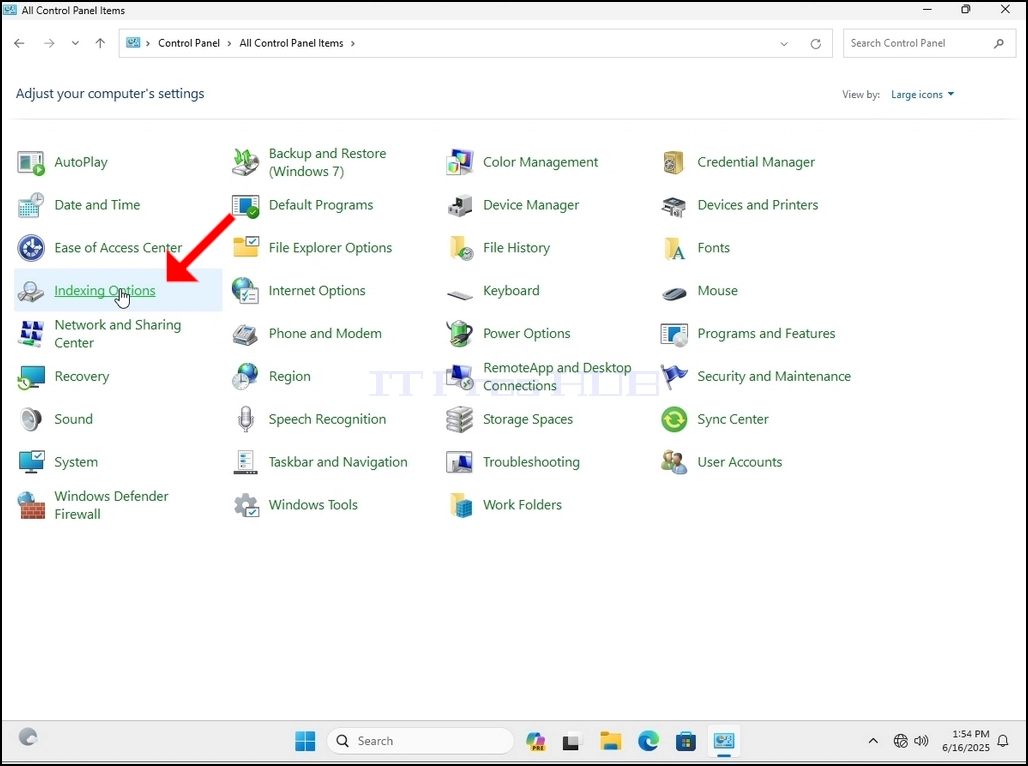Open the Troubleshooting link
This screenshot has width=1028, height=766.
tap(531, 462)
